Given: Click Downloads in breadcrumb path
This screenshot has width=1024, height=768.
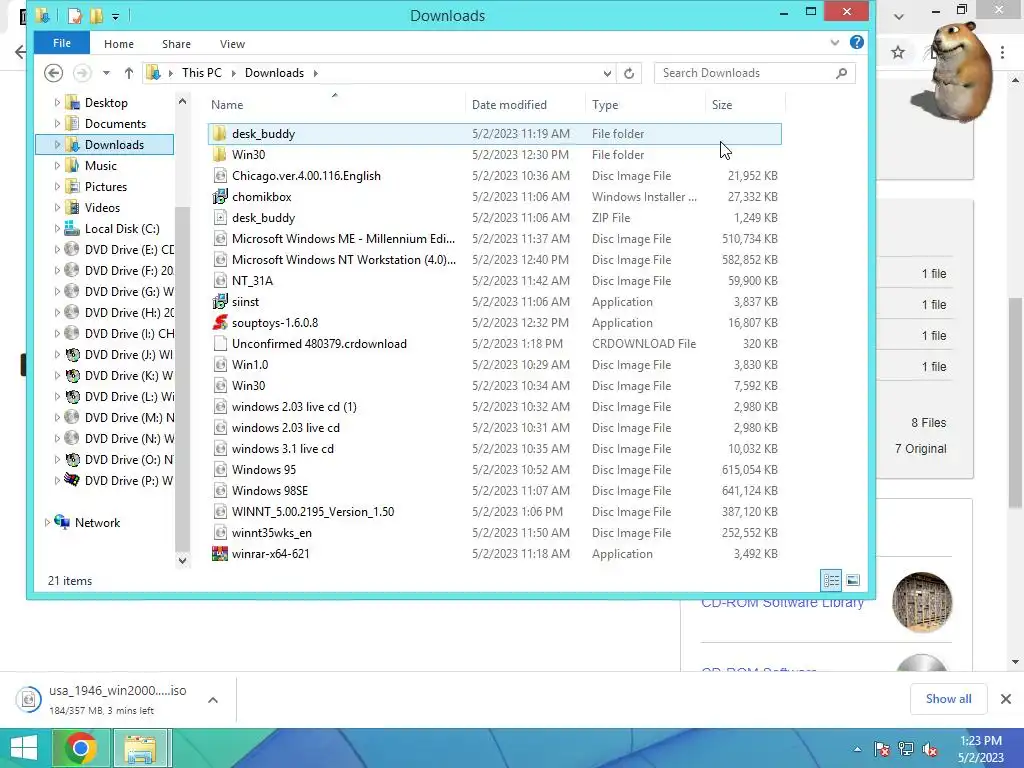Looking at the screenshot, I should [274, 73].
